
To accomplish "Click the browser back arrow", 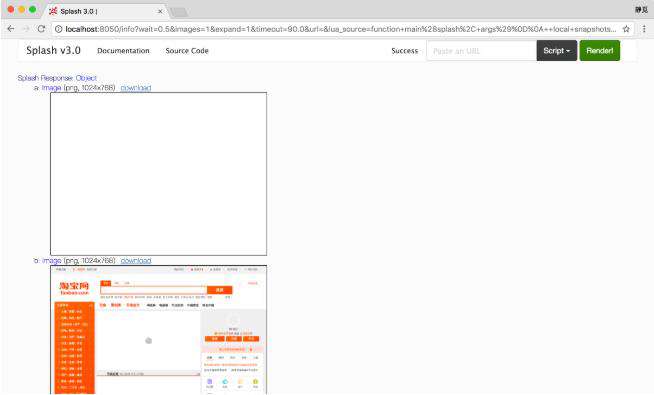I will click(x=11, y=29).
